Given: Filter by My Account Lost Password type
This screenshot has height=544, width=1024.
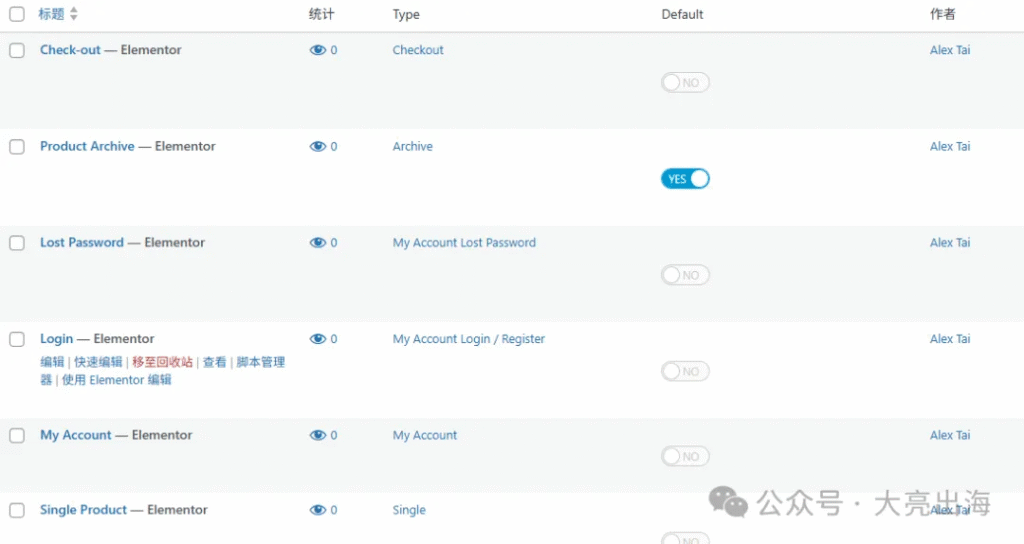Looking at the screenshot, I should 464,242.
